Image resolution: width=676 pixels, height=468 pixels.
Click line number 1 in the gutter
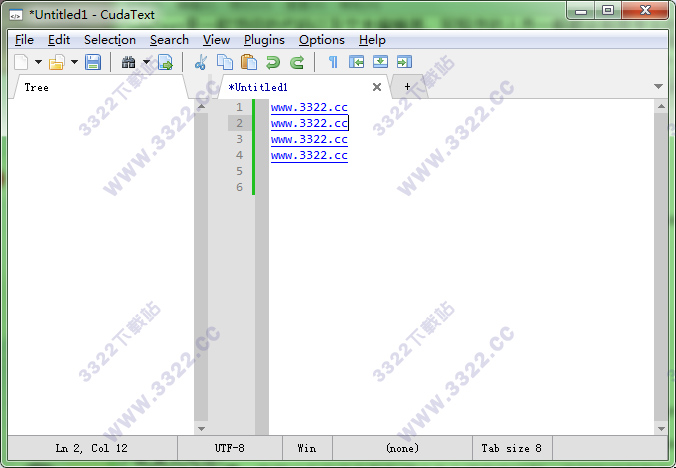click(239, 107)
